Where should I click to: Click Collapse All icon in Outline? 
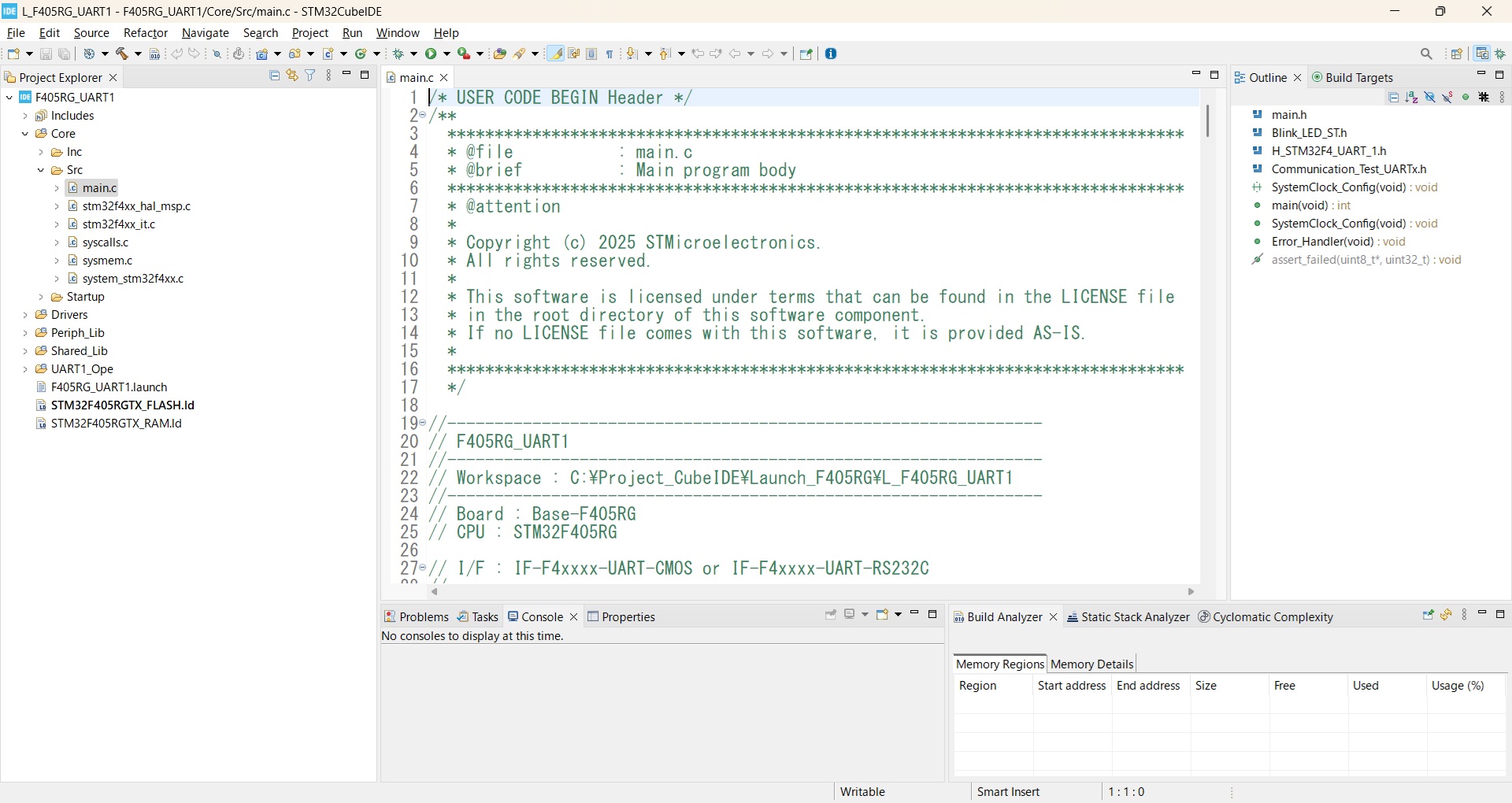point(1394,98)
